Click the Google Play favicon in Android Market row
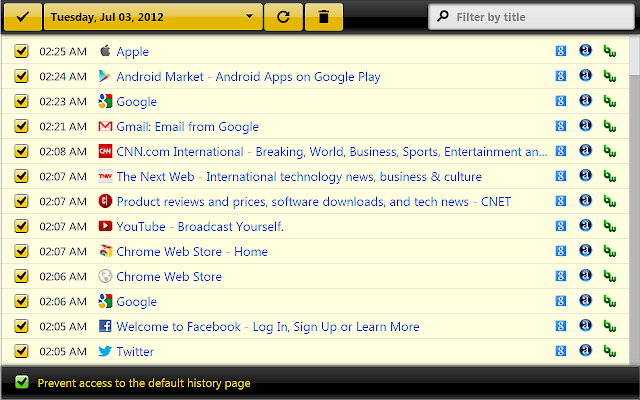640x400 pixels. (x=105, y=76)
